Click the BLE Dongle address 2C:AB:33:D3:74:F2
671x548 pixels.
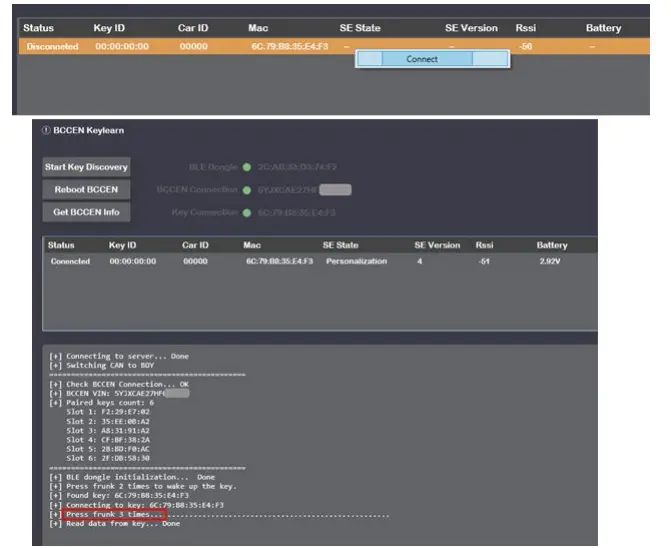click(x=297, y=167)
